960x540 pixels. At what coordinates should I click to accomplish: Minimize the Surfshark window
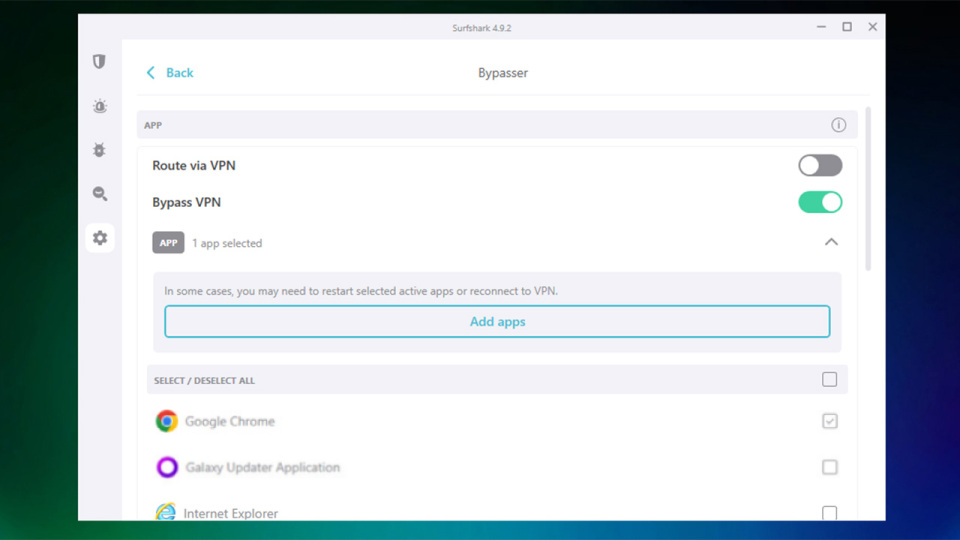click(821, 27)
